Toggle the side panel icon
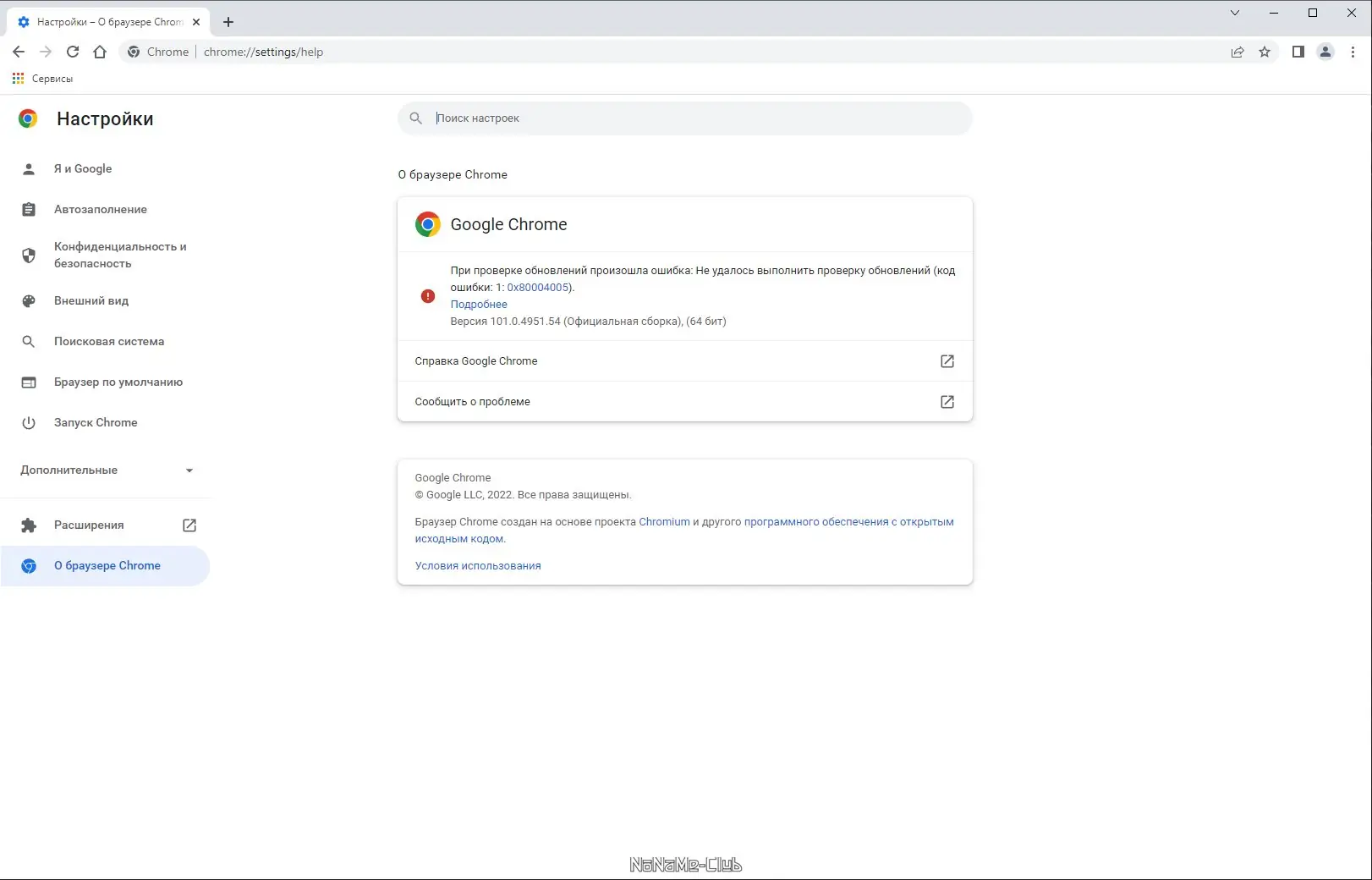The height and width of the screenshot is (880, 1372). click(1298, 52)
